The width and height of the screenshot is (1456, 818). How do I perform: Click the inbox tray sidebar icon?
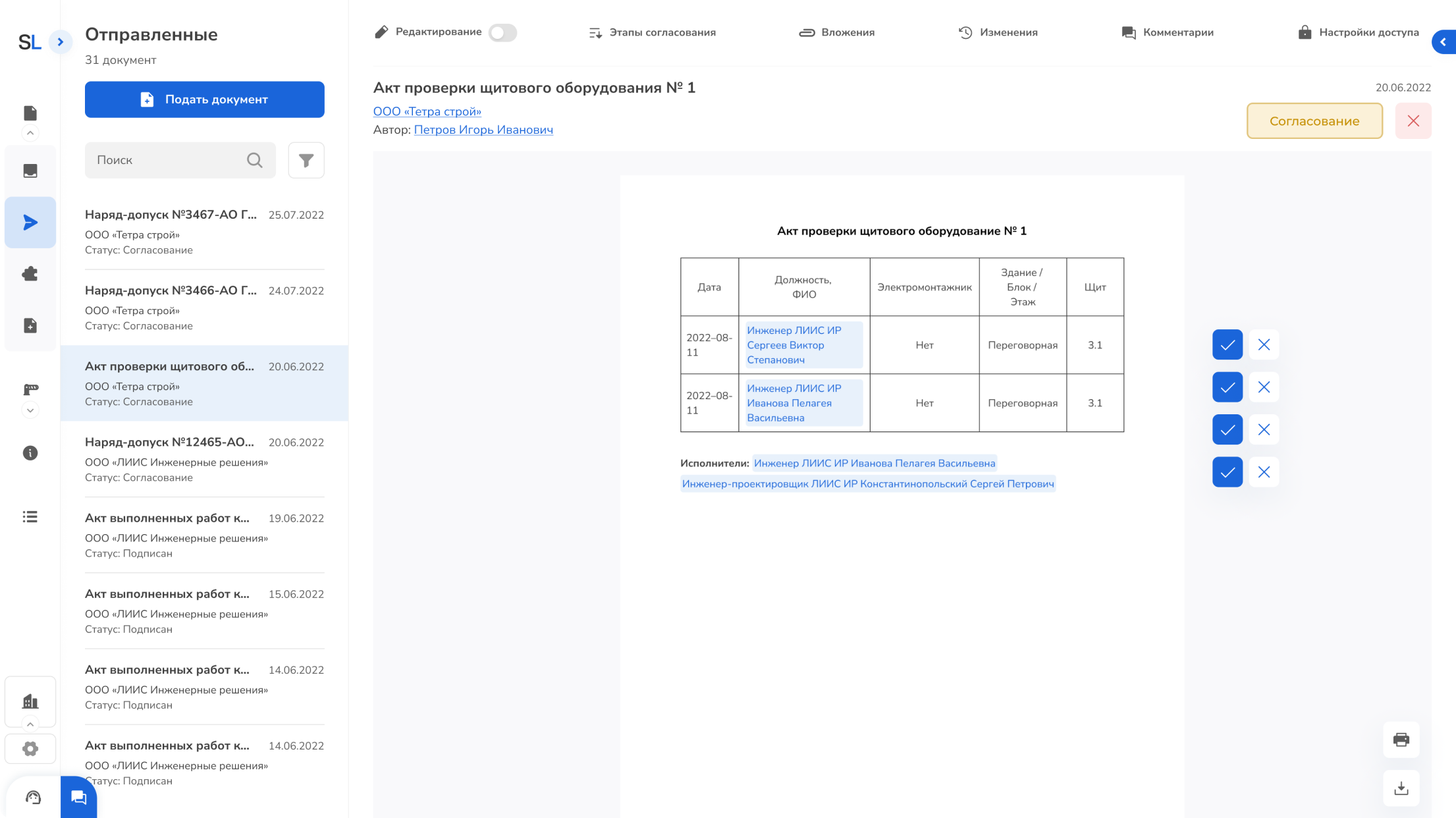30,171
